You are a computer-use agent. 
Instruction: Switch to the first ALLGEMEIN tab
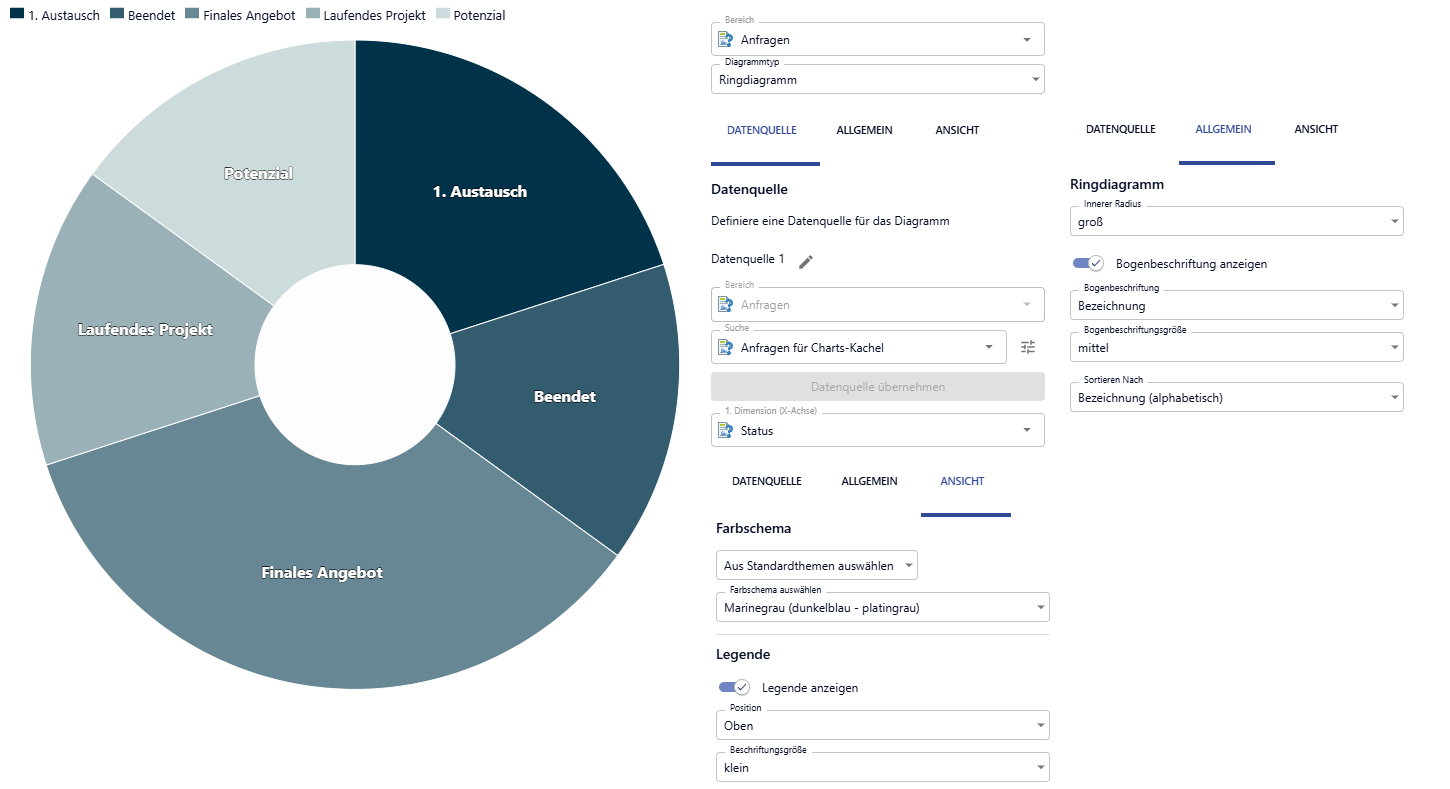pos(864,130)
